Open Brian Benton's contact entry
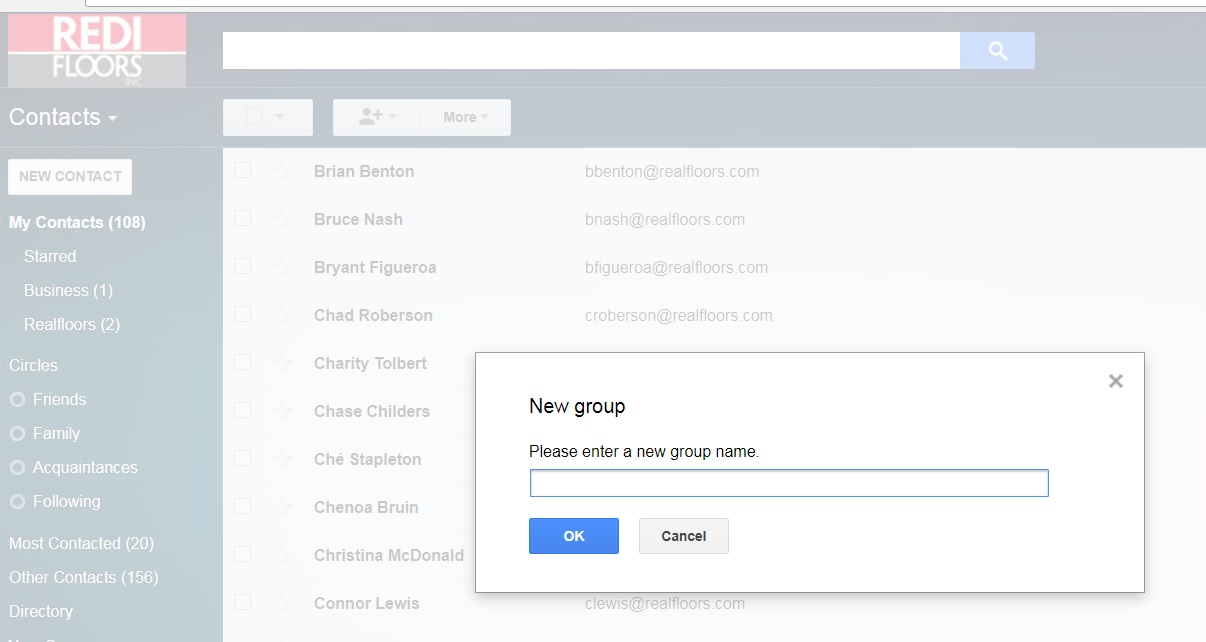1206x642 pixels. 364,171
